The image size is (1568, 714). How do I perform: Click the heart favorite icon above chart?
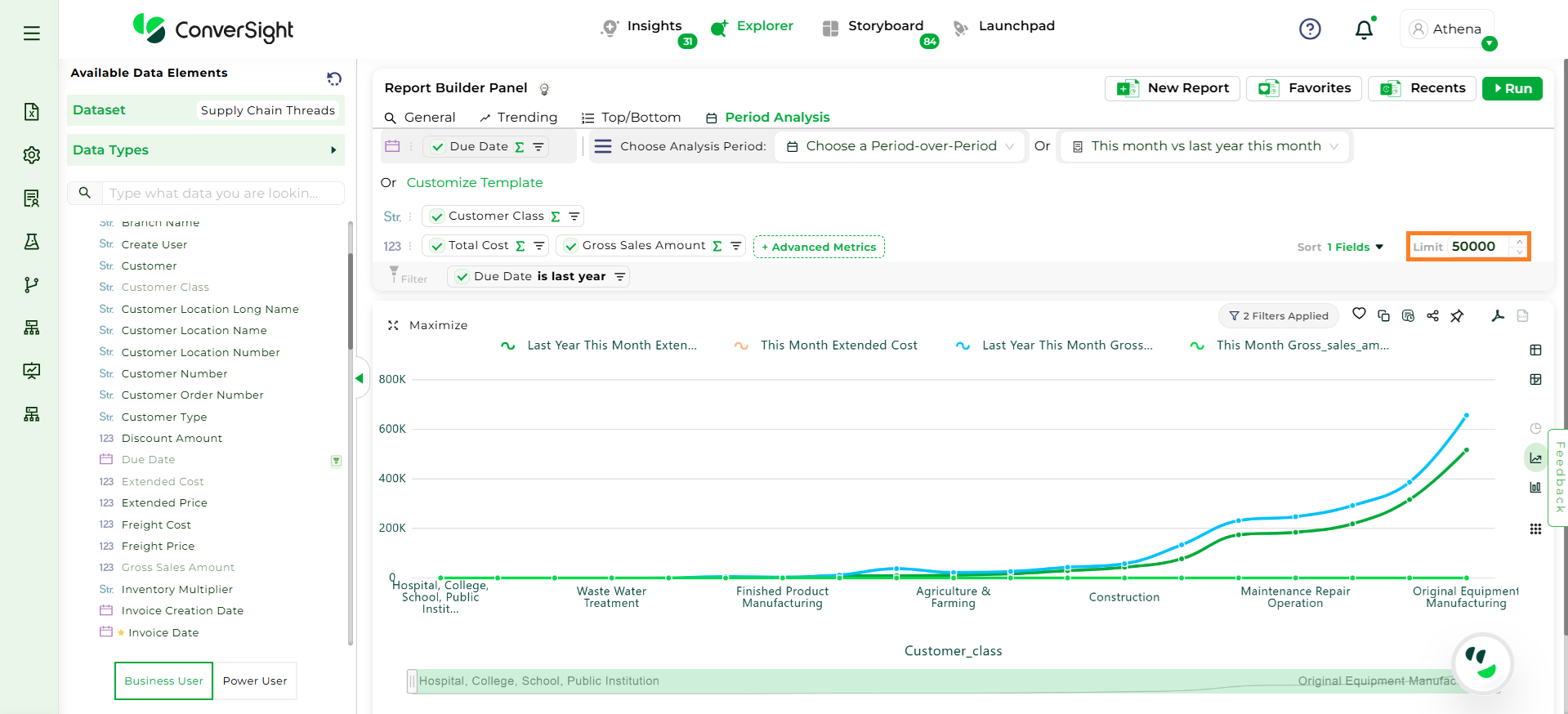1359,314
